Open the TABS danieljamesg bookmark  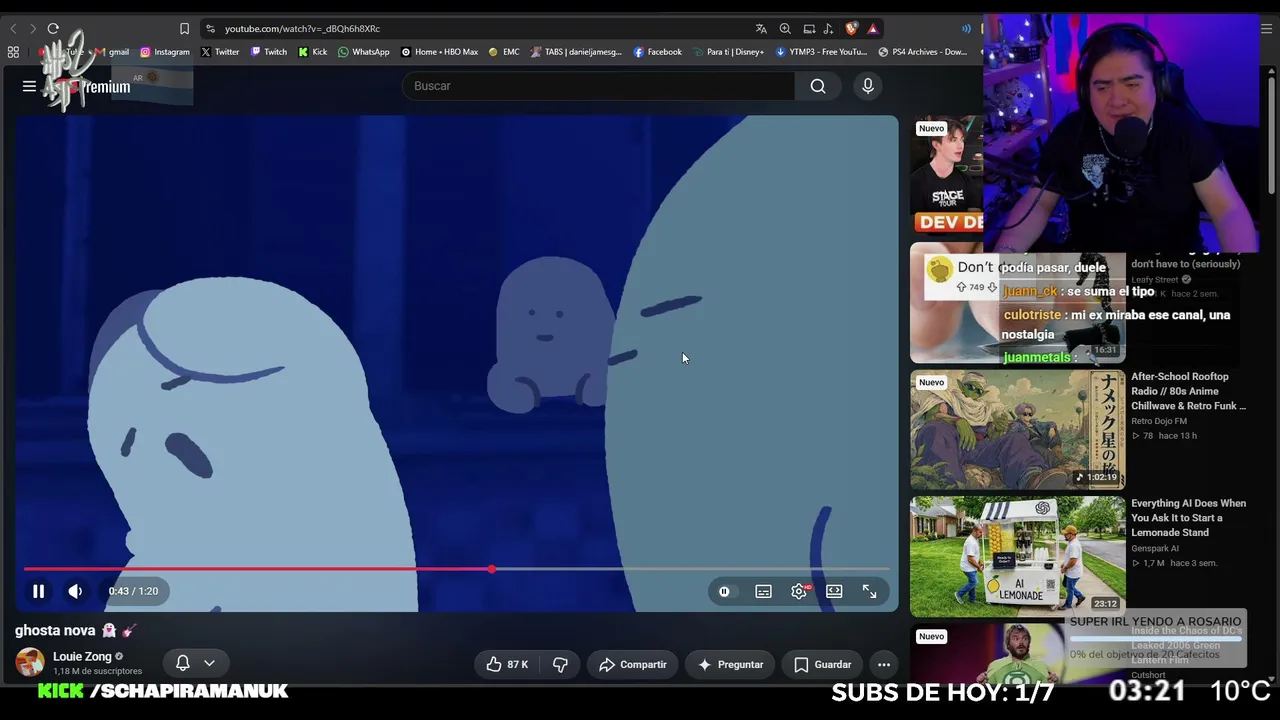point(577,52)
